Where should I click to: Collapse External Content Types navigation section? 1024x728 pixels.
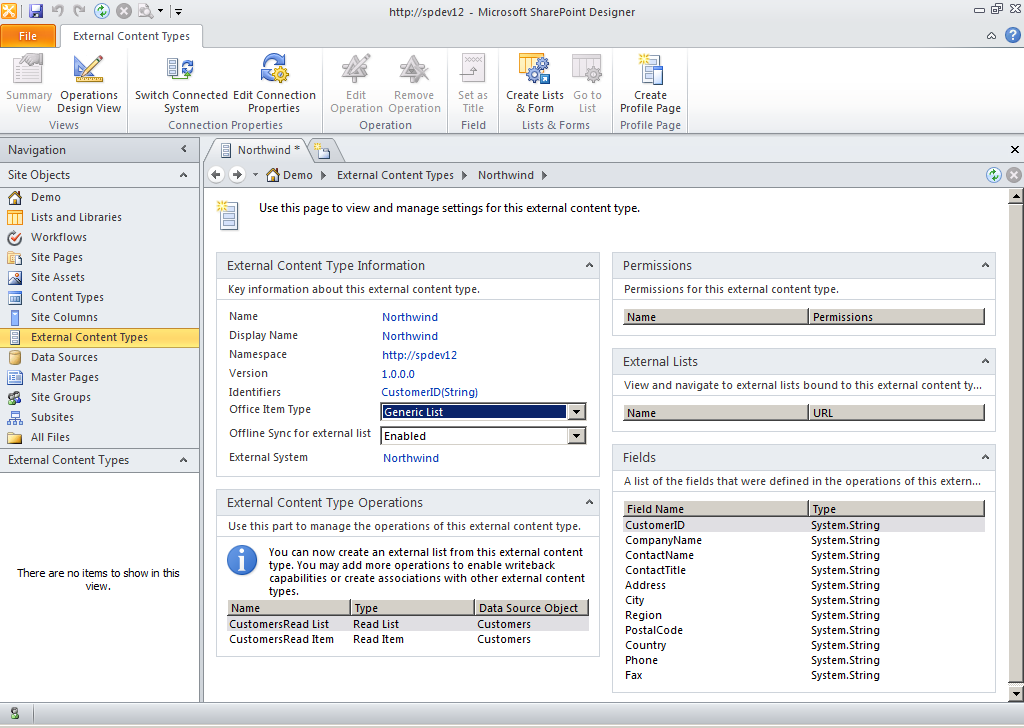point(184,460)
